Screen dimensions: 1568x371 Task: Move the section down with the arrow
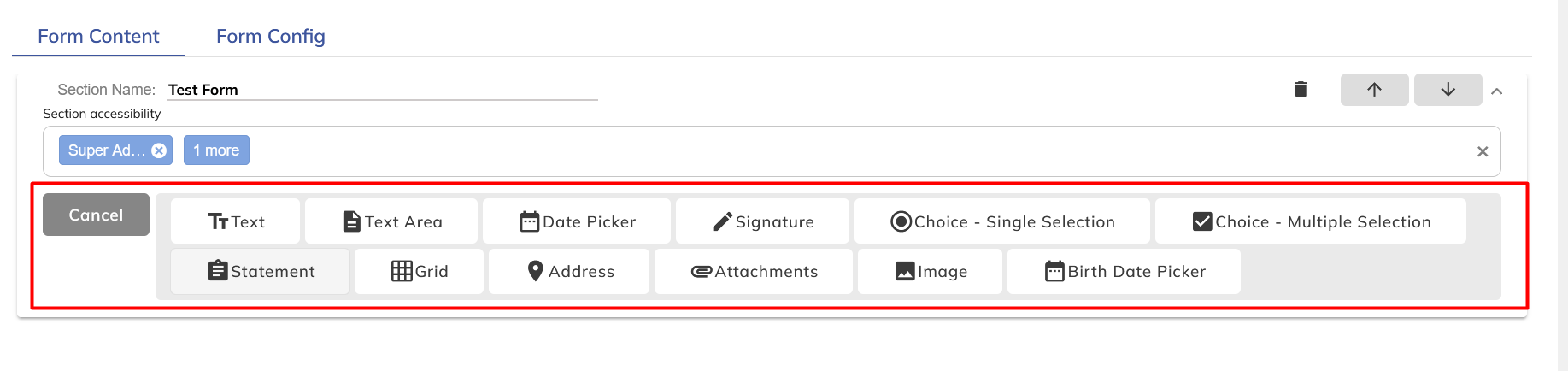pos(1448,90)
